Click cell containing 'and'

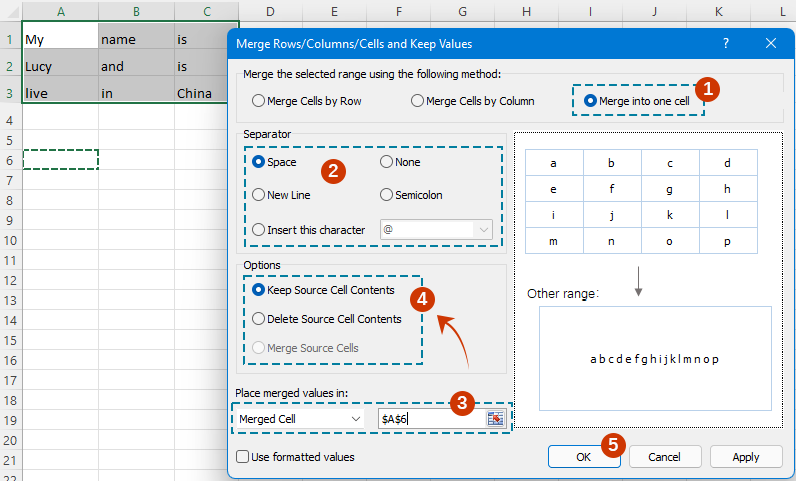coord(137,63)
